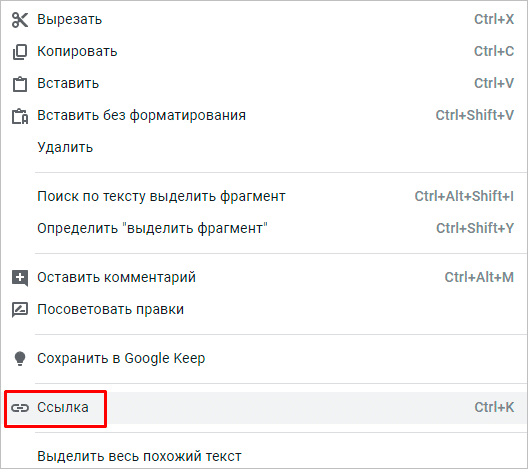This screenshot has width=528, height=469.
Task: Click the chain link icon
Action: (x=20, y=408)
